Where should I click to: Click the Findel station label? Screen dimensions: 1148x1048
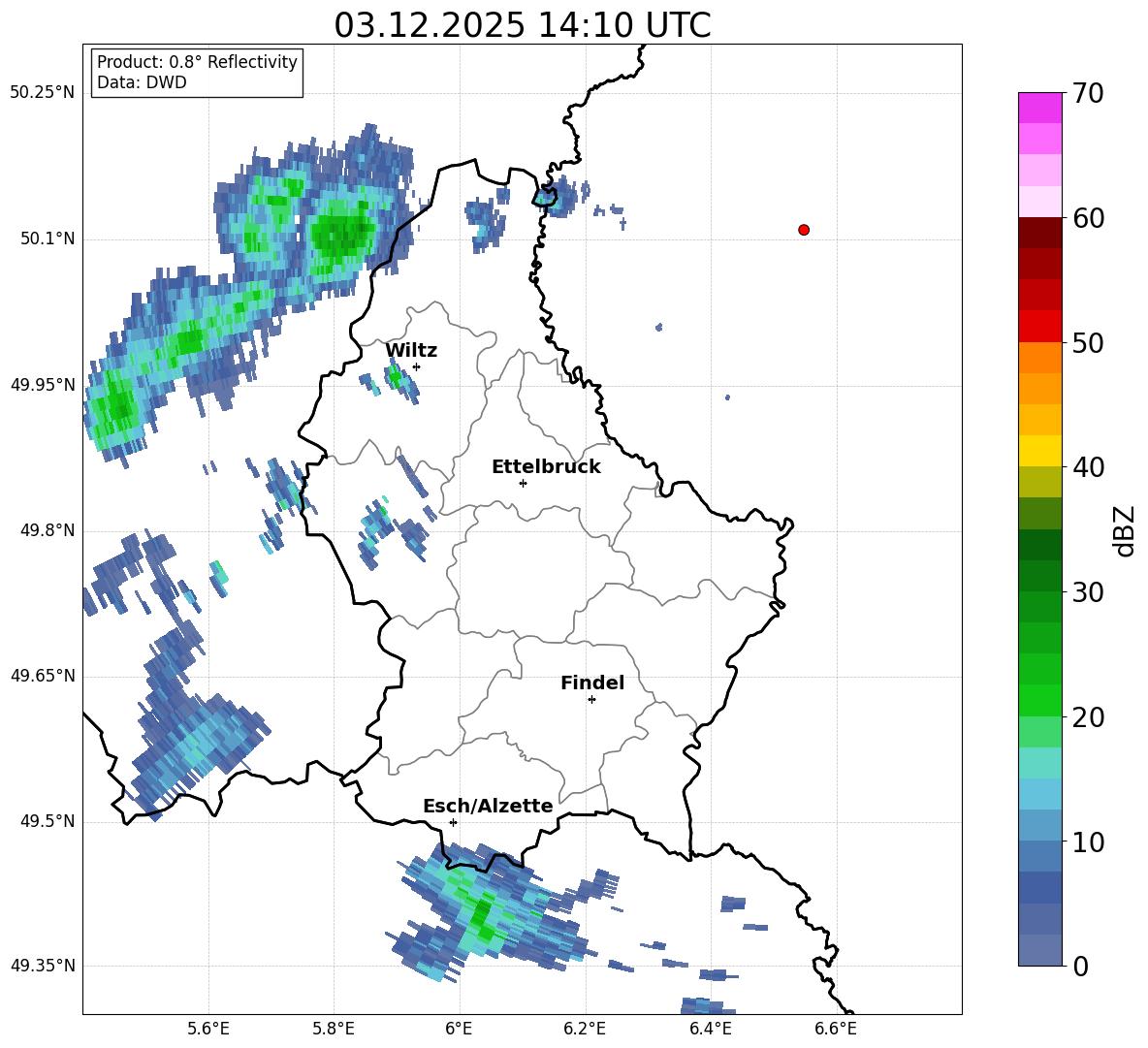pos(592,683)
